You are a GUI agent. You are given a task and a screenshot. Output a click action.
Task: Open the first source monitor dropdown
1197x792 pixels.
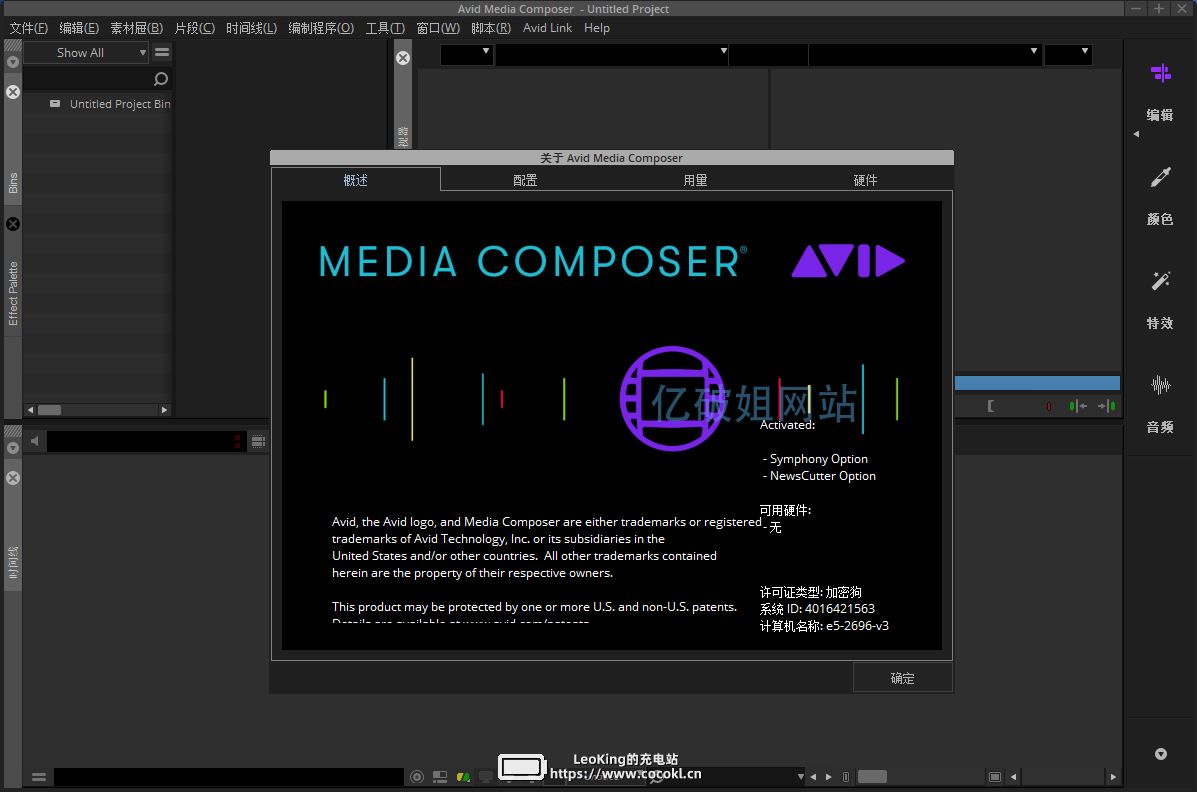(467, 54)
